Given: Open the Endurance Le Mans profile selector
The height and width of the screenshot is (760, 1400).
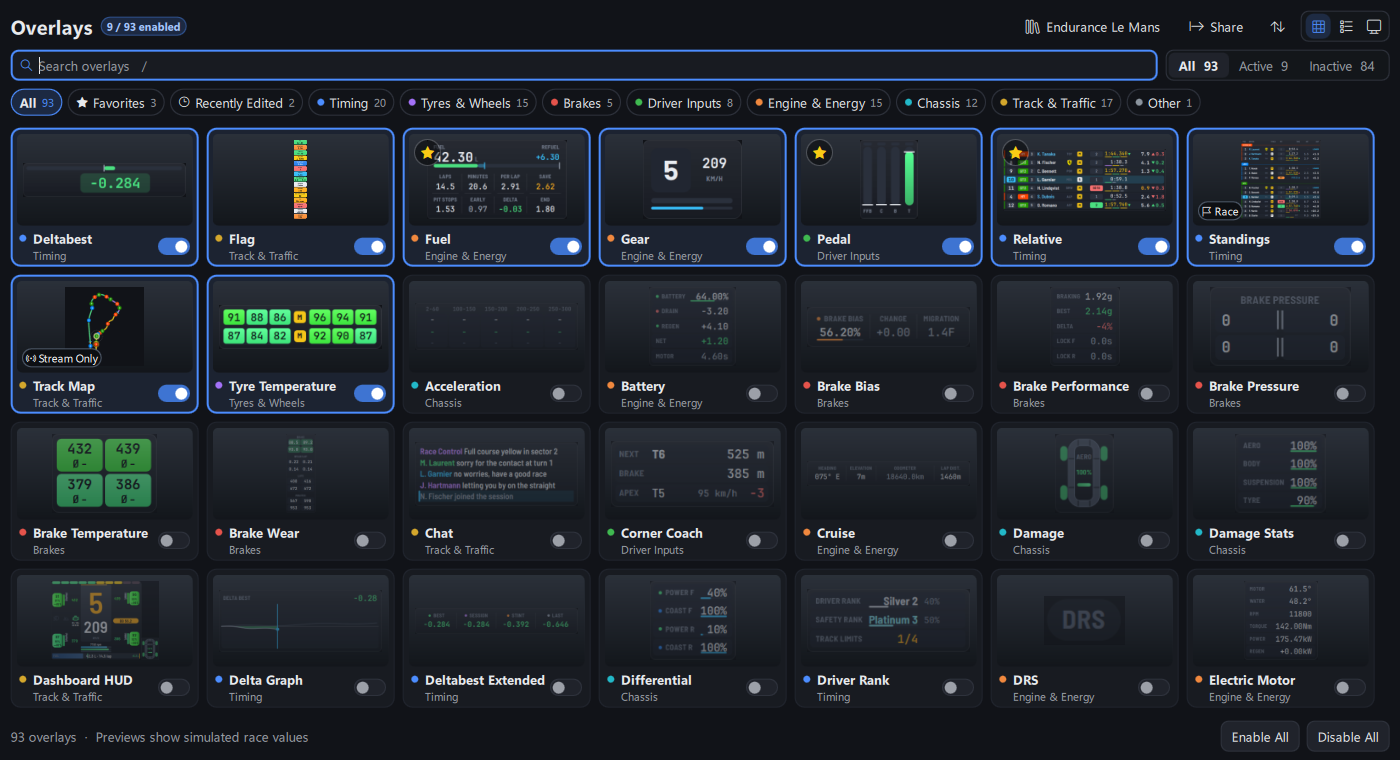Looking at the screenshot, I should point(1093,27).
